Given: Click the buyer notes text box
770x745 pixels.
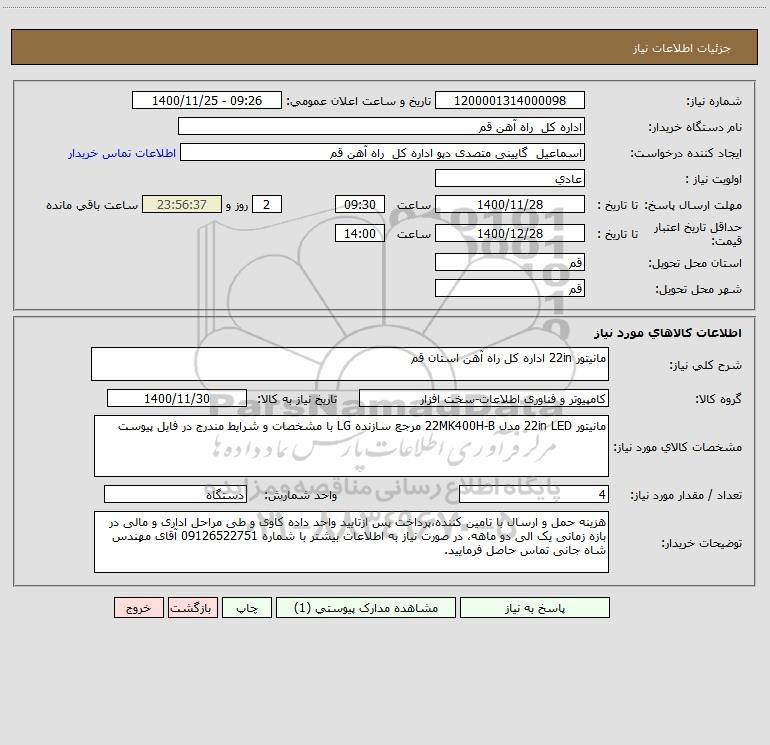Looking at the screenshot, I should [x=351, y=542].
